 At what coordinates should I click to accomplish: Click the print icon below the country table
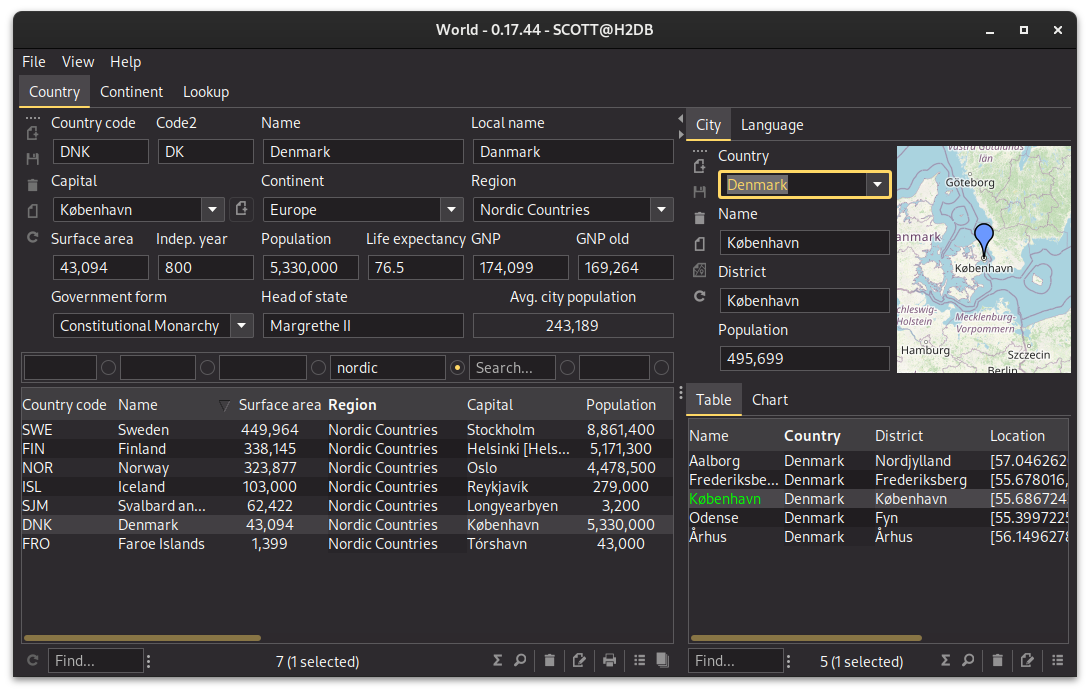tap(609, 660)
